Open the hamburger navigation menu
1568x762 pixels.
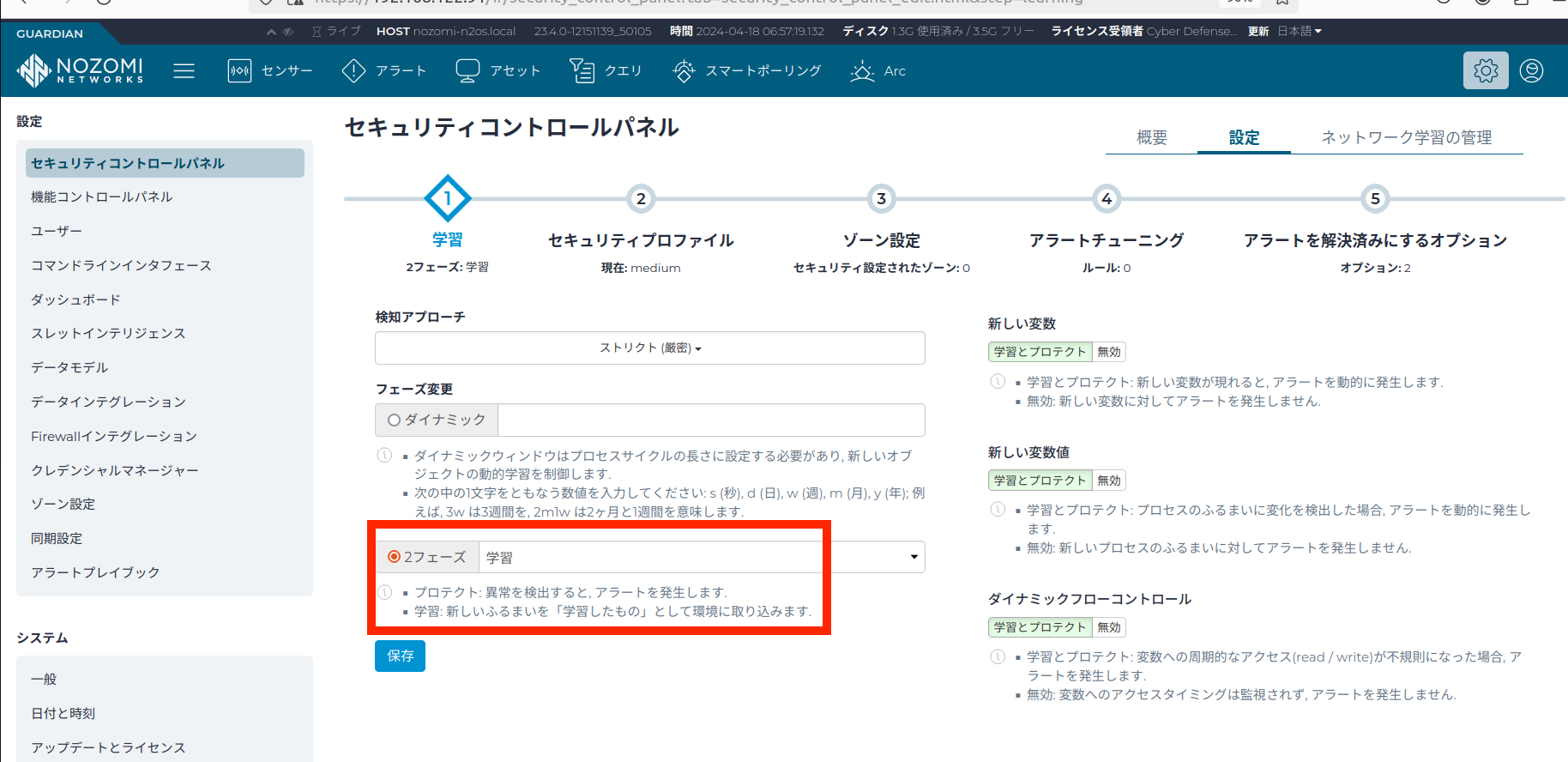(184, 70)
